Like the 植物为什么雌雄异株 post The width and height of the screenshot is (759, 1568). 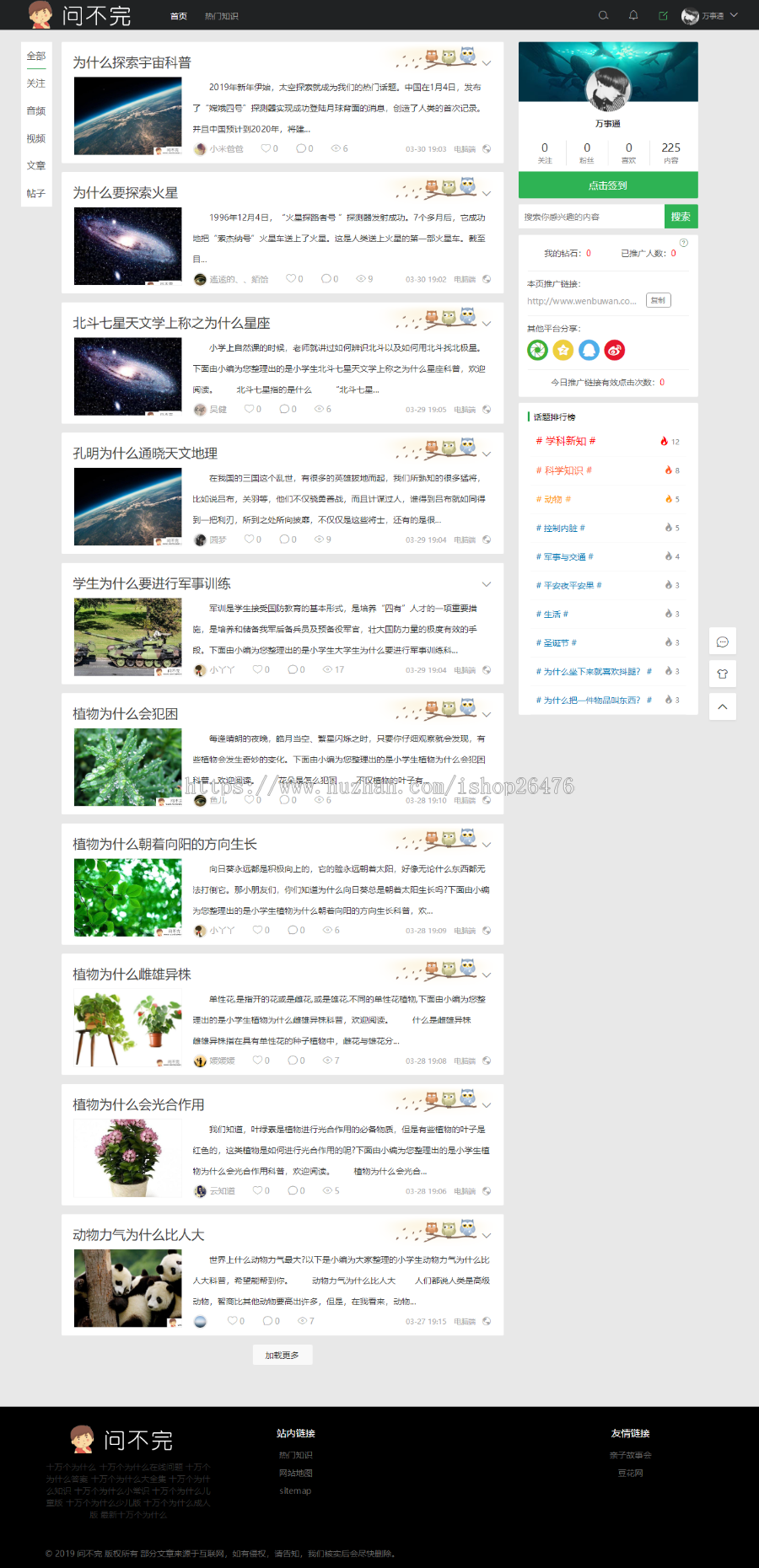pos(257,1061)
